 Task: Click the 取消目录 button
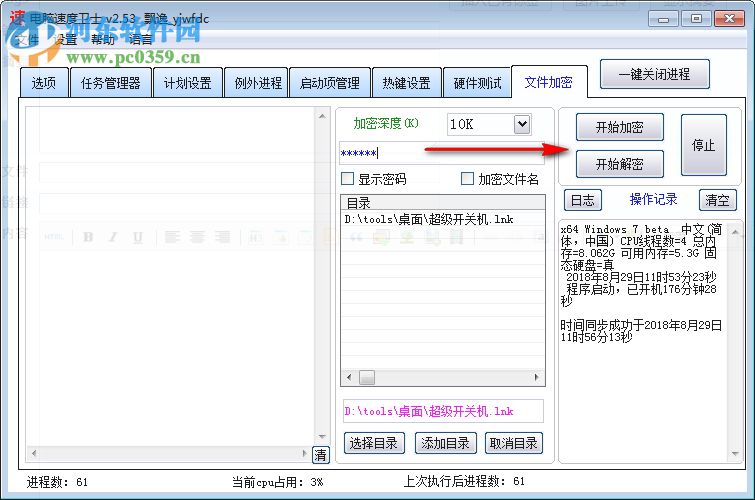click(514, 443)
